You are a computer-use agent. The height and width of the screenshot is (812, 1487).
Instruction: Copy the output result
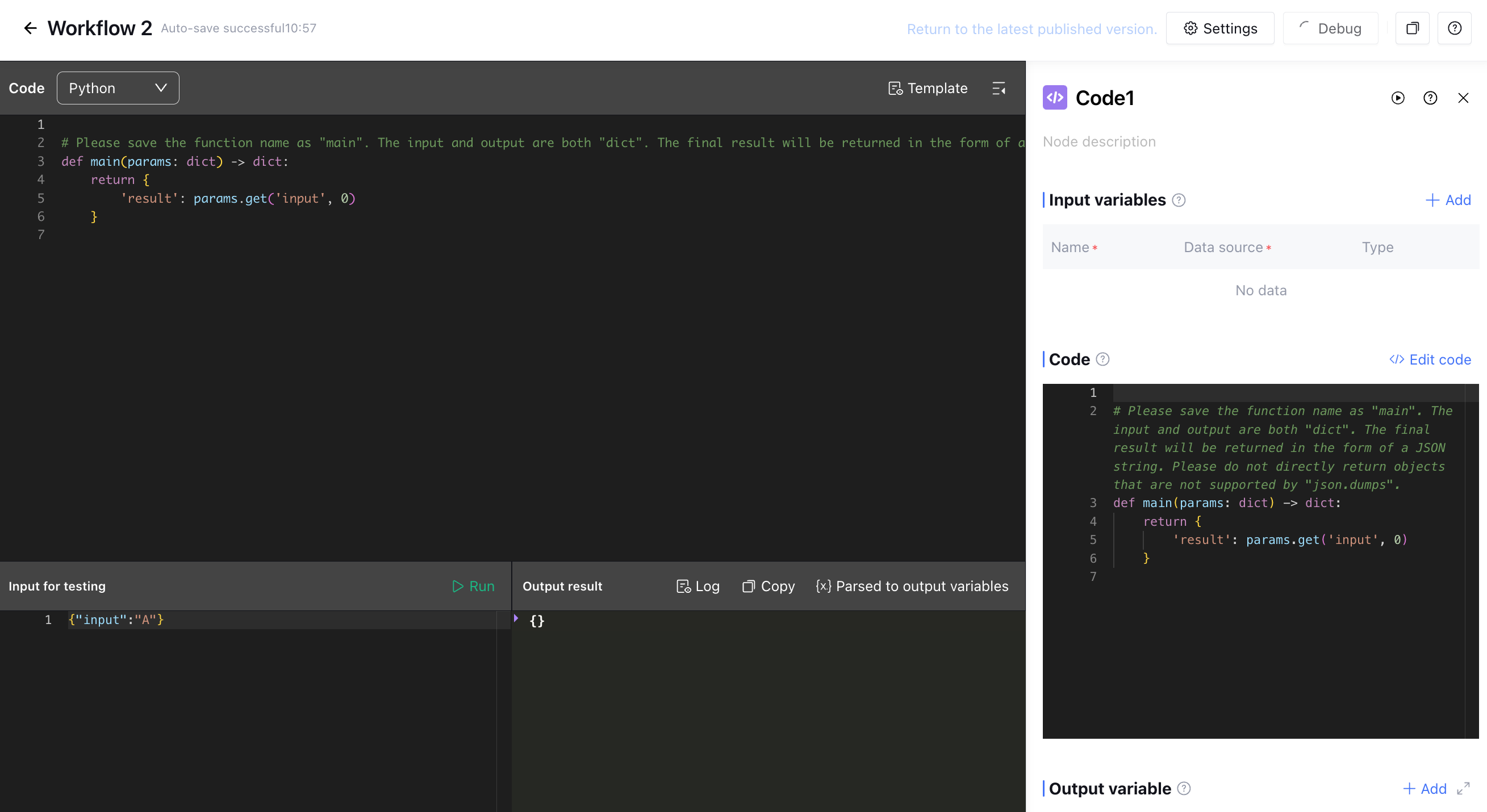pos(768,587)
